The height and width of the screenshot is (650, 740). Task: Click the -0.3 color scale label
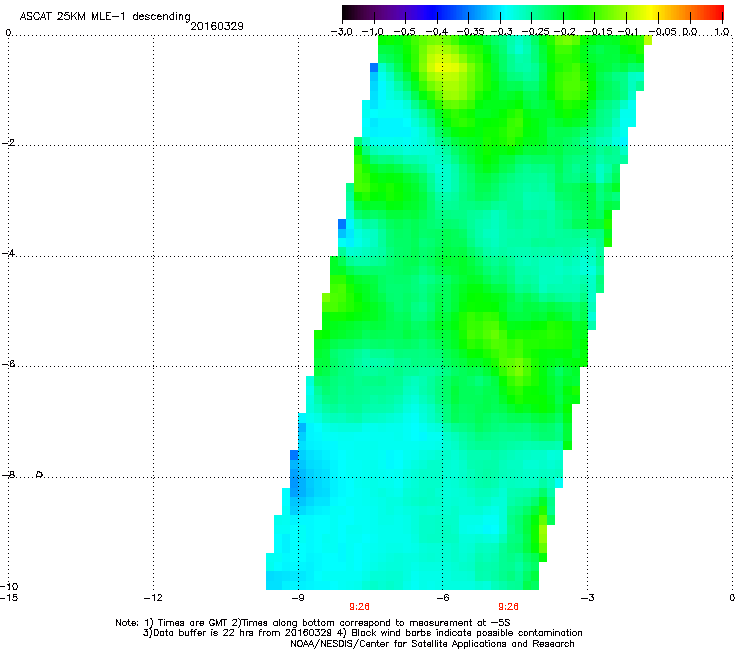point(501,32)
